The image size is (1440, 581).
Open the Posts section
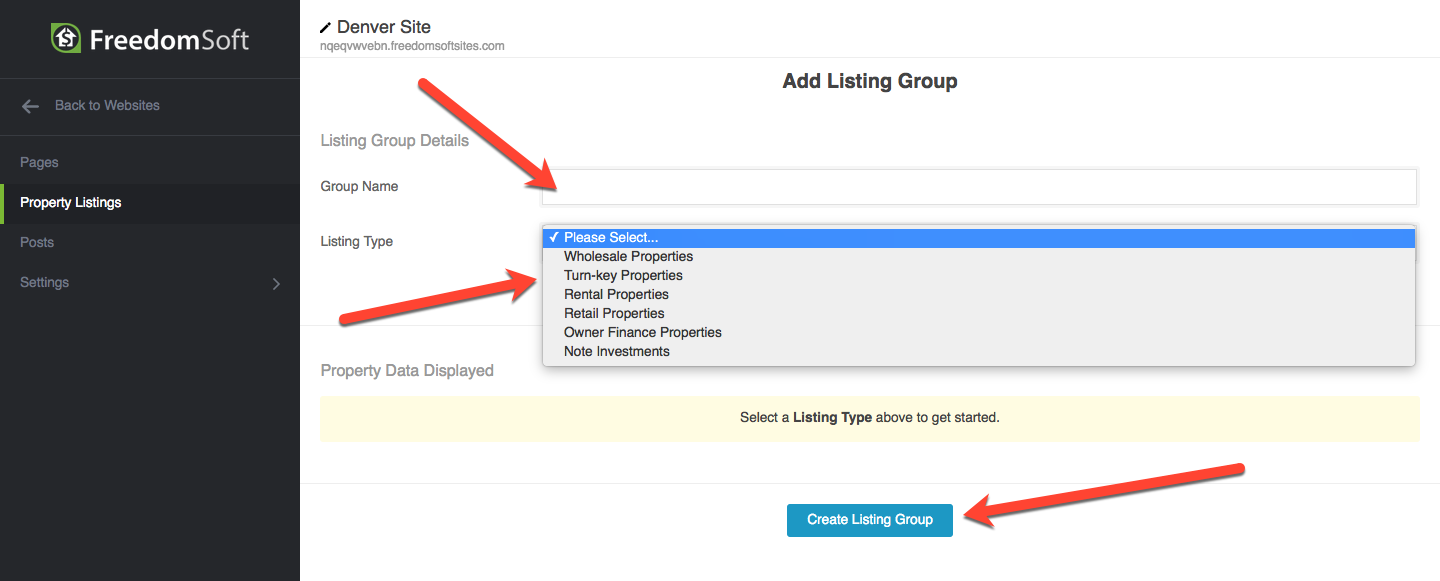point(37,242)
